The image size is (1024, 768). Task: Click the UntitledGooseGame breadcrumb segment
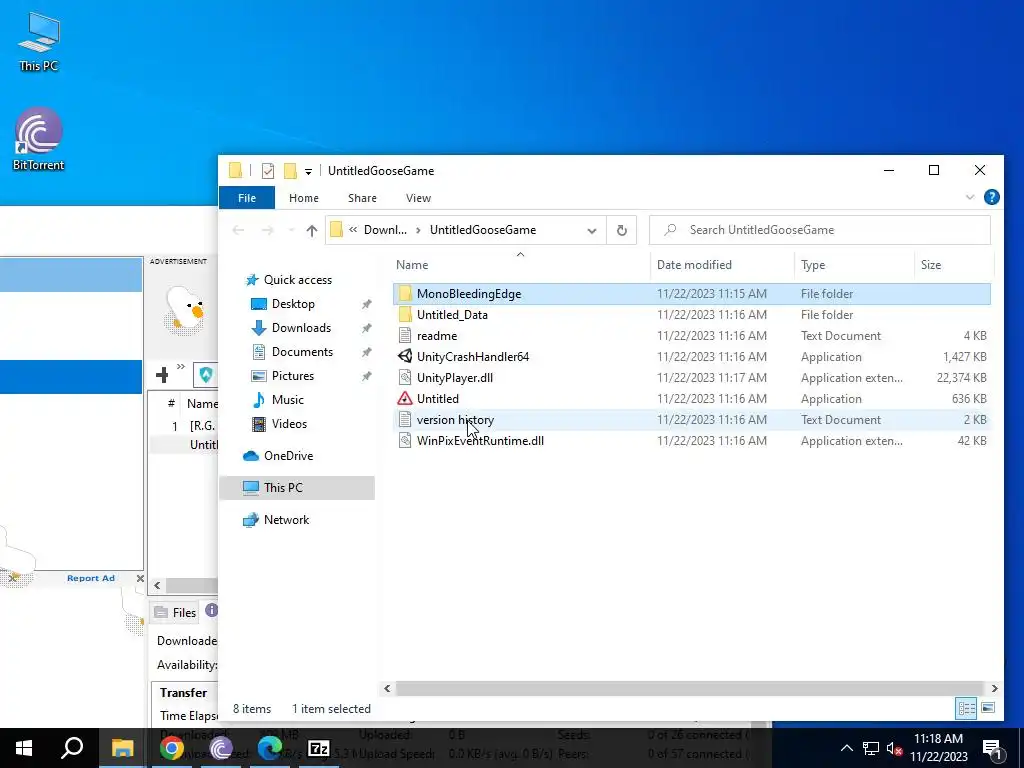pyautogui.click(x=483, y=230)
